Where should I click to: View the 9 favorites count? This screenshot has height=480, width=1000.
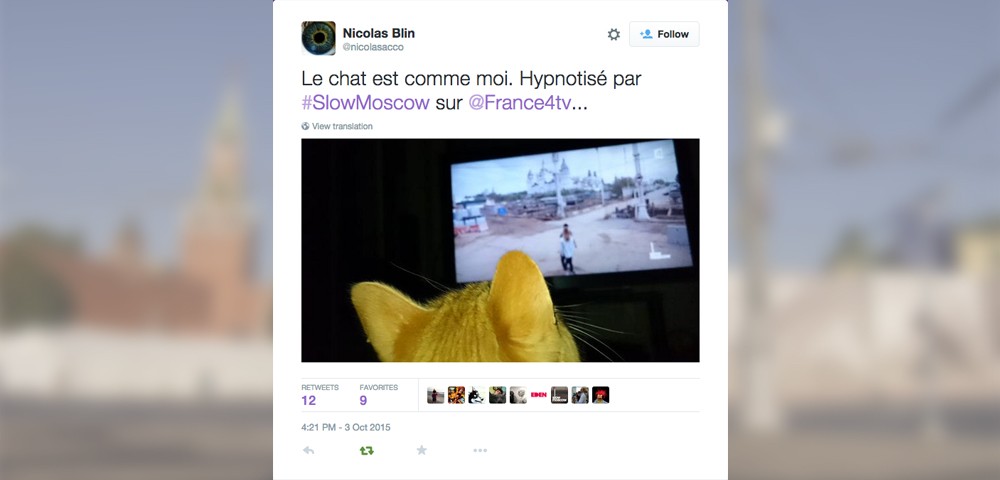point(364,400)
